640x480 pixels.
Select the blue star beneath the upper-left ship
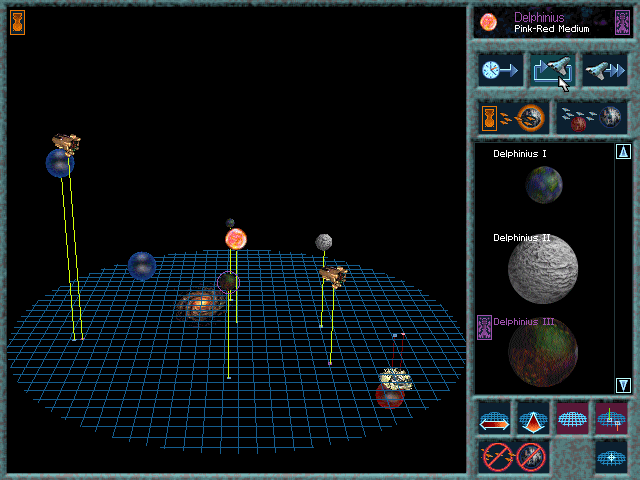click(60, 163)
